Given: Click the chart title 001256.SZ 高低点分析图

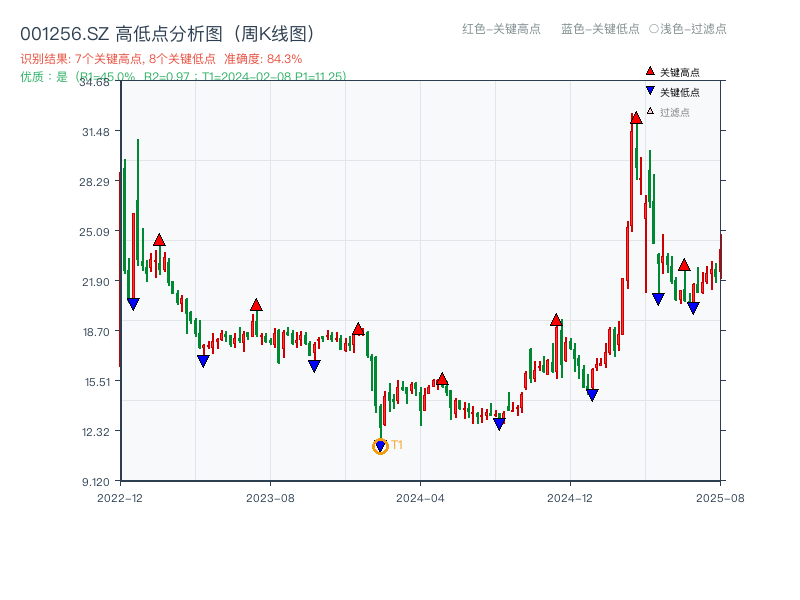Looking at the screenshot, I should (x=165, y=31).
